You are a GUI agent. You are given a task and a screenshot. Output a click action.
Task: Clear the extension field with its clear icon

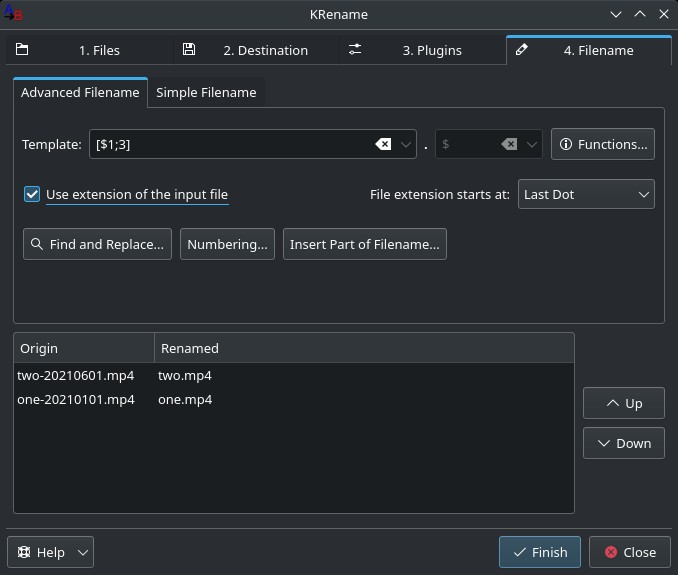click(x=509, y=144)
